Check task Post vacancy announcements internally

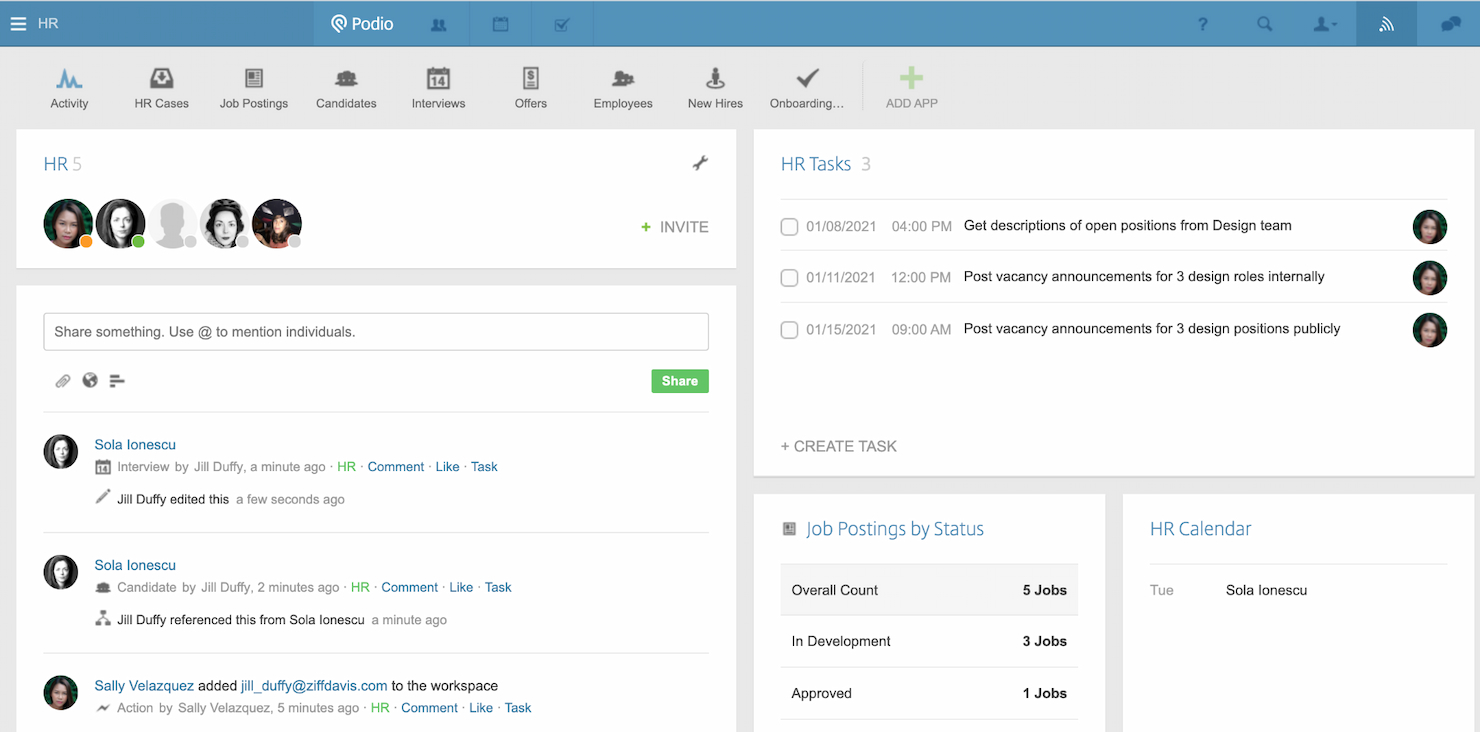pos(789,278)
